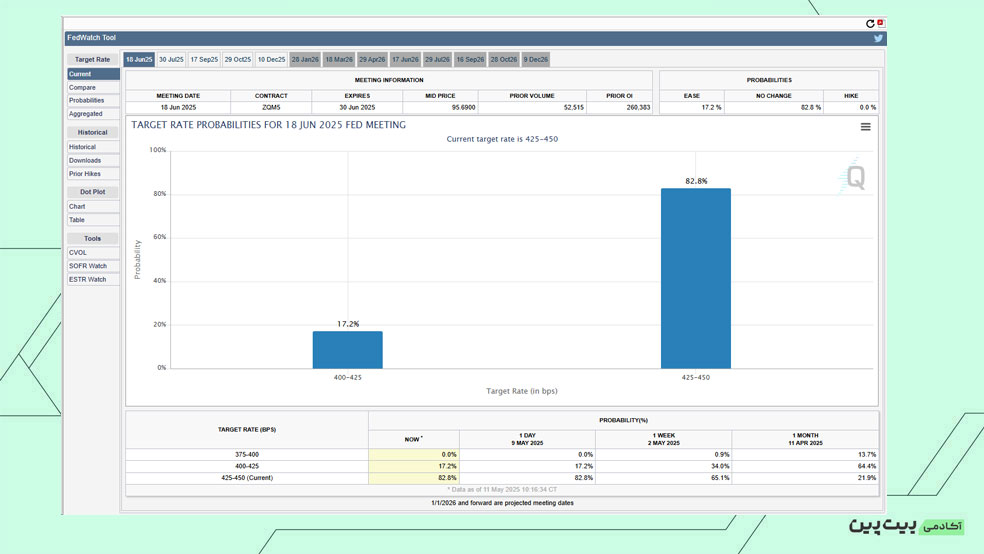This screenshot has height=554, width=984.
Task: Click the expires value 30 Jun 2025
Action: pyautogui.click(x=357, y=108)
